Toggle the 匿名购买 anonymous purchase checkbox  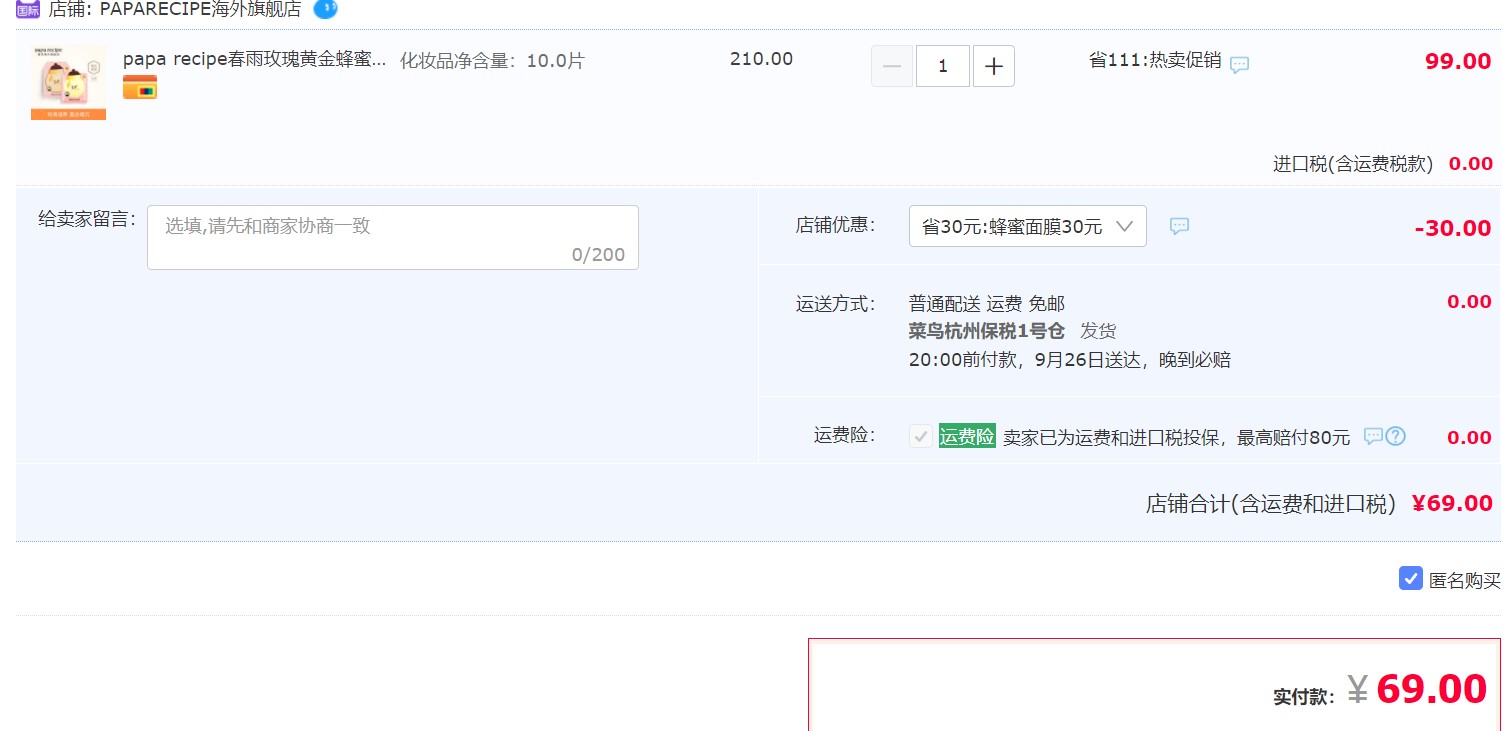(1410, 578)
